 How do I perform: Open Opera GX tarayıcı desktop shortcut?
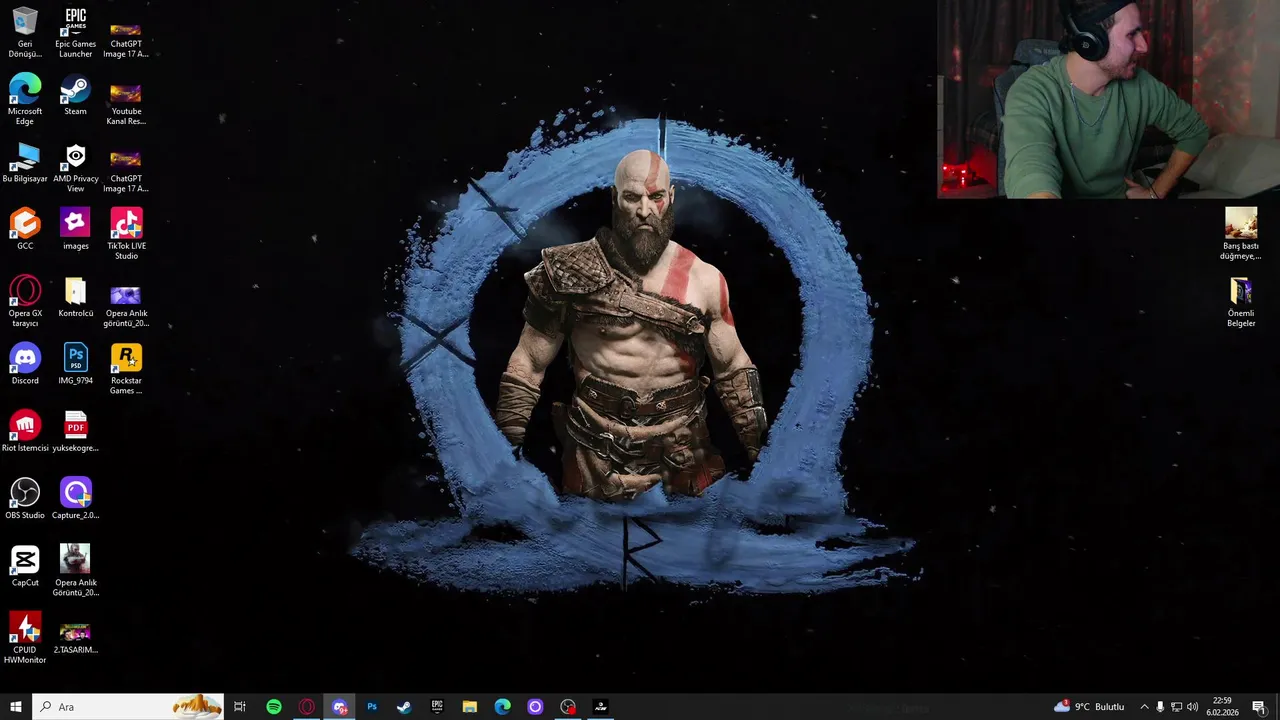25,302
